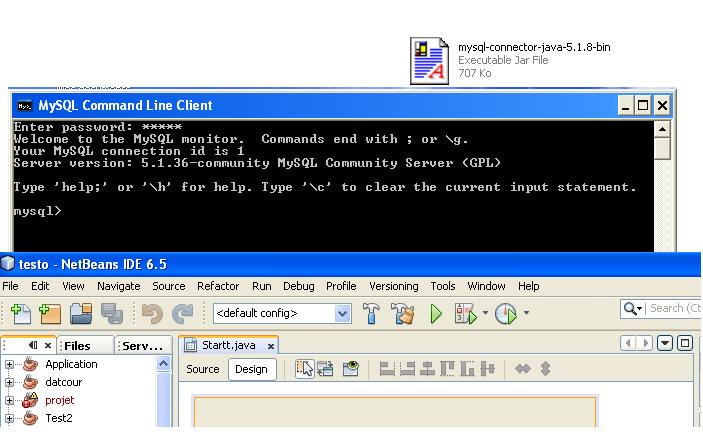Build the main project with the hammer icon

(x=371, y=313)
